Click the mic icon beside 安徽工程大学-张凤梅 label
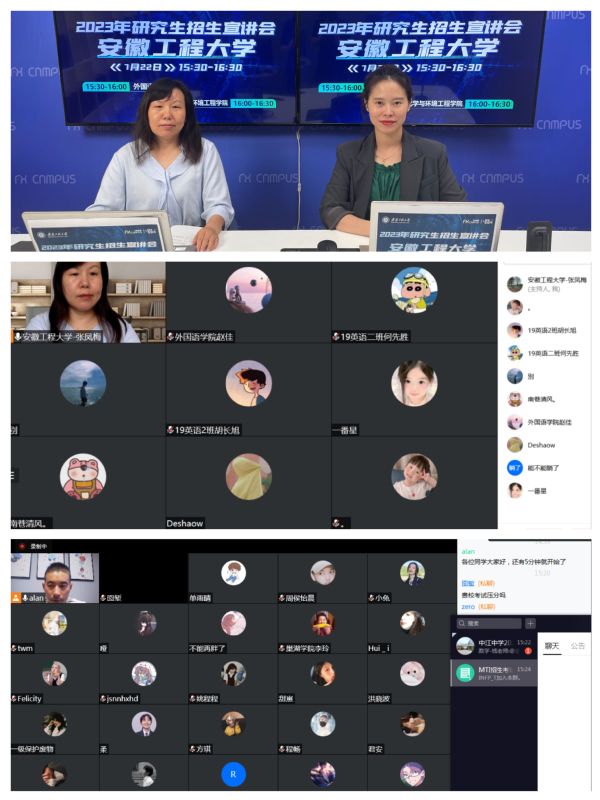 [17, 337]
